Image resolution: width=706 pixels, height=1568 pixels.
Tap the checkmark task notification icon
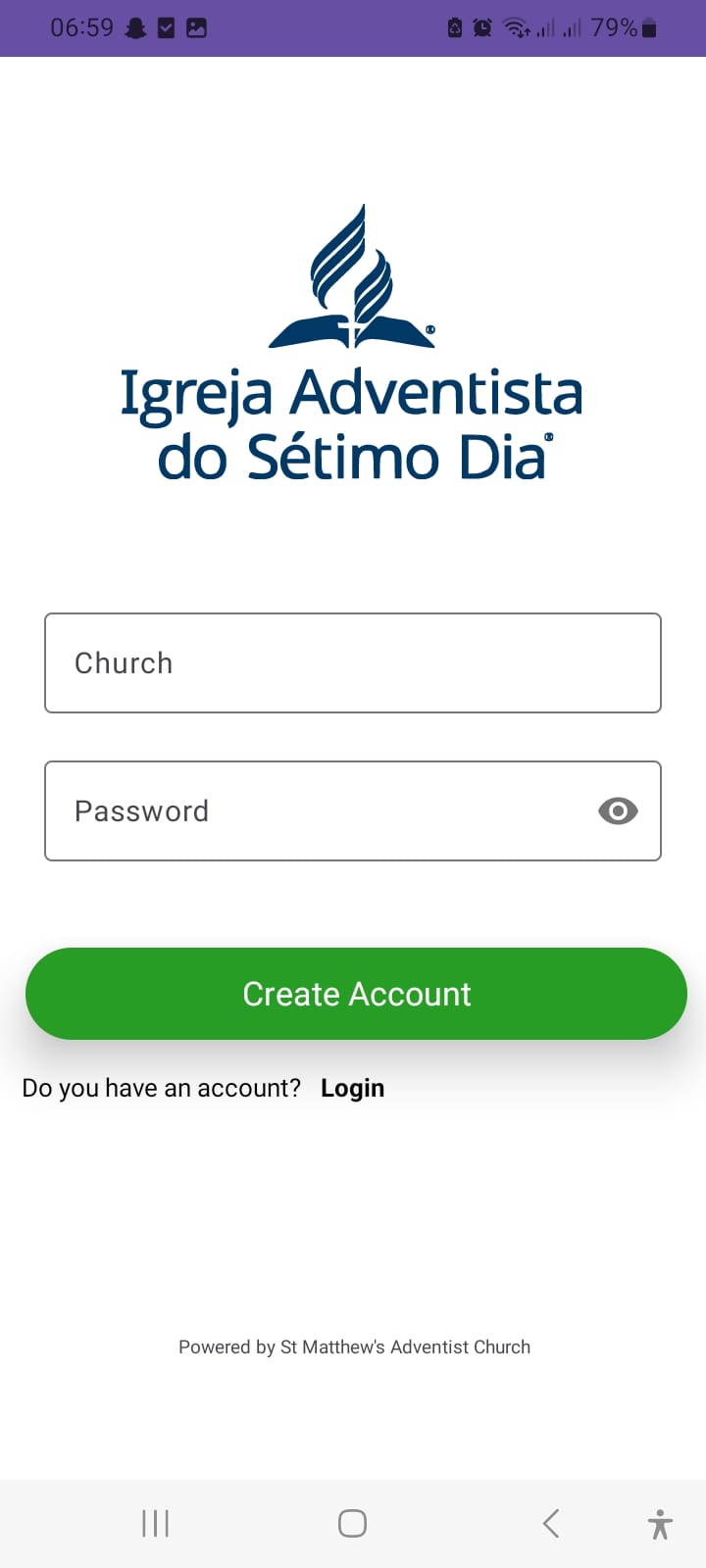tap(167, 28)
